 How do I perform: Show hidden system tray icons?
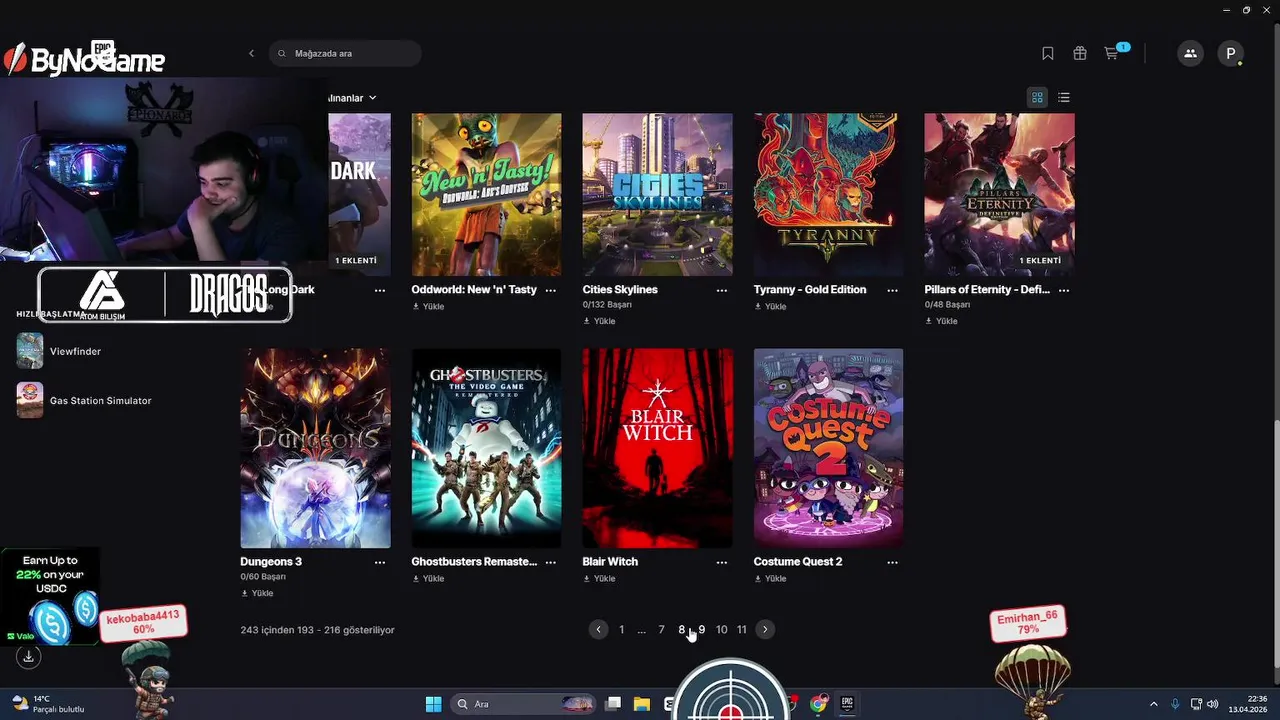coord(1153,704)
